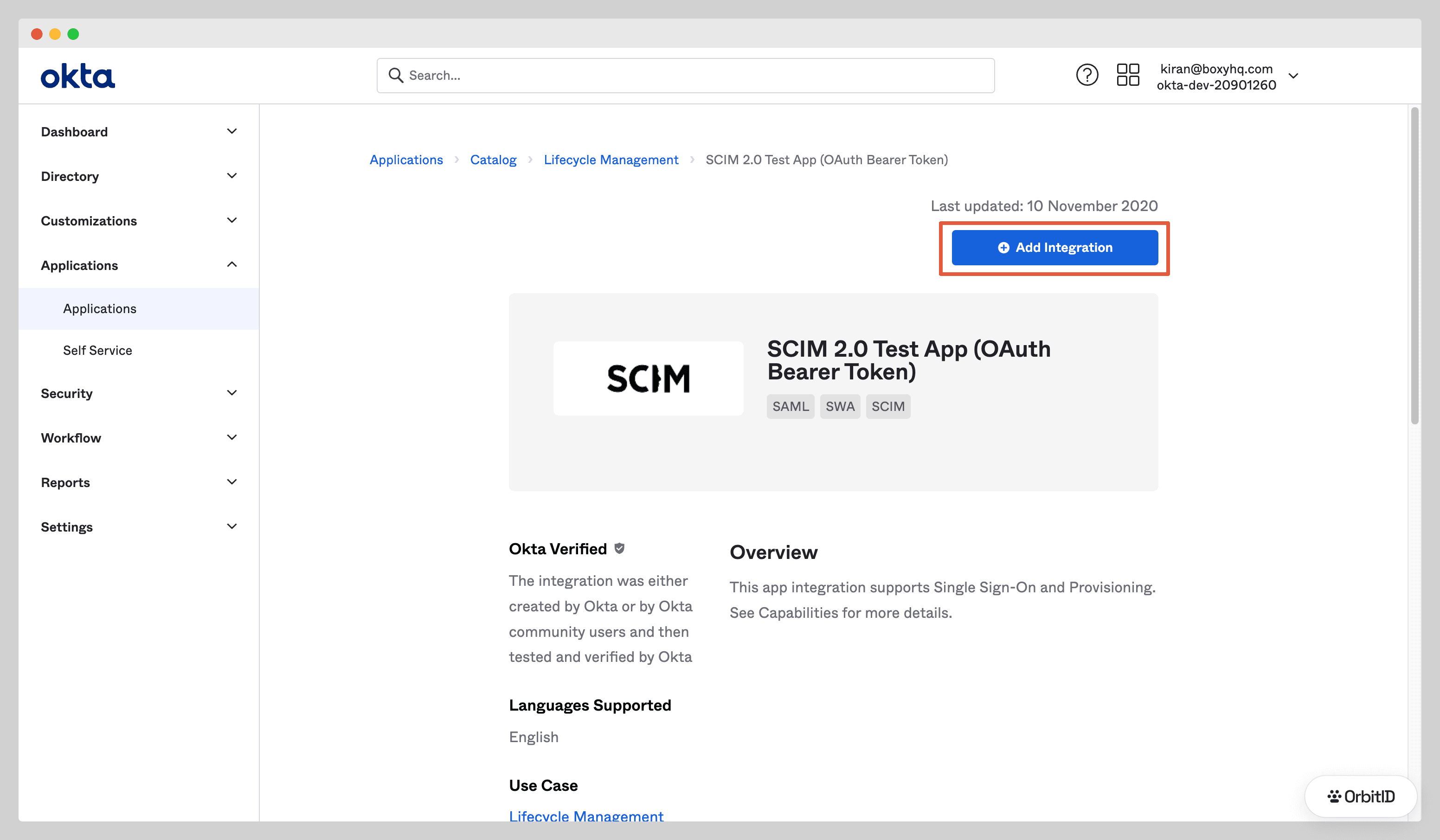The height and width of the screenshot is (840, 1440).
Task: Go to Catalog breadcrumb link
Action: point(493,160)
